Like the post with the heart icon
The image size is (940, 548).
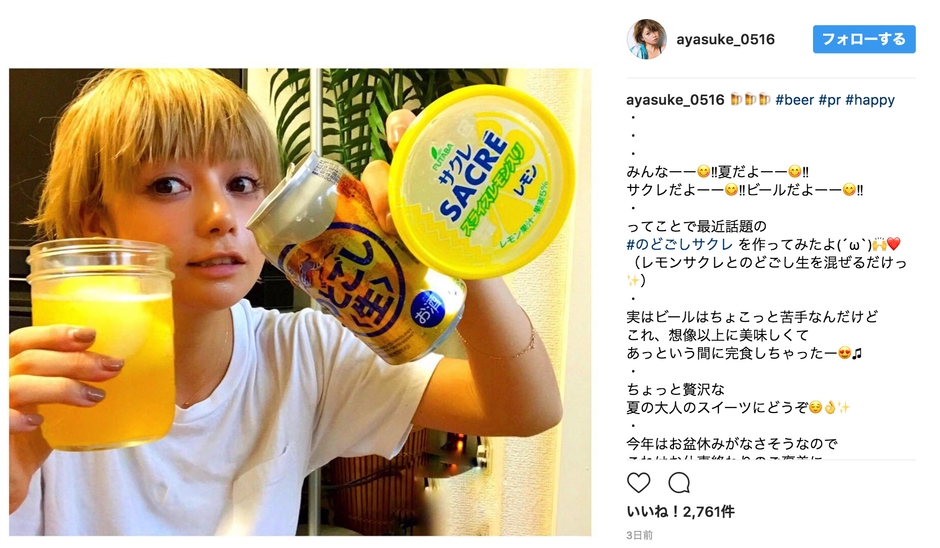click(638, 483)
